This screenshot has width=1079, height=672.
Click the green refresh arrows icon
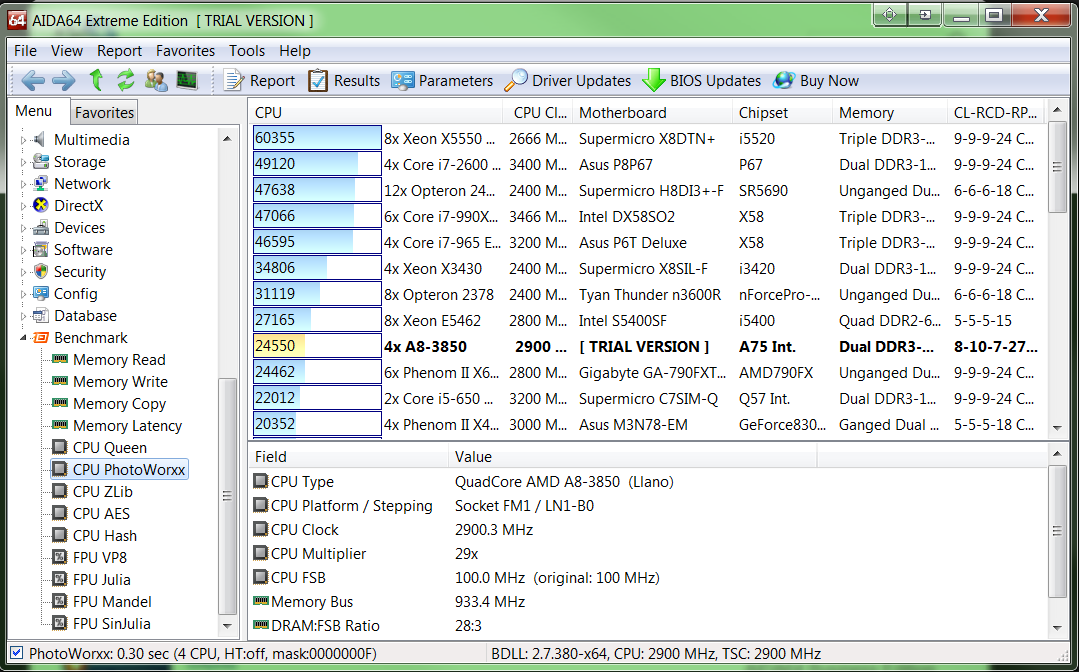tap(125, 80)
